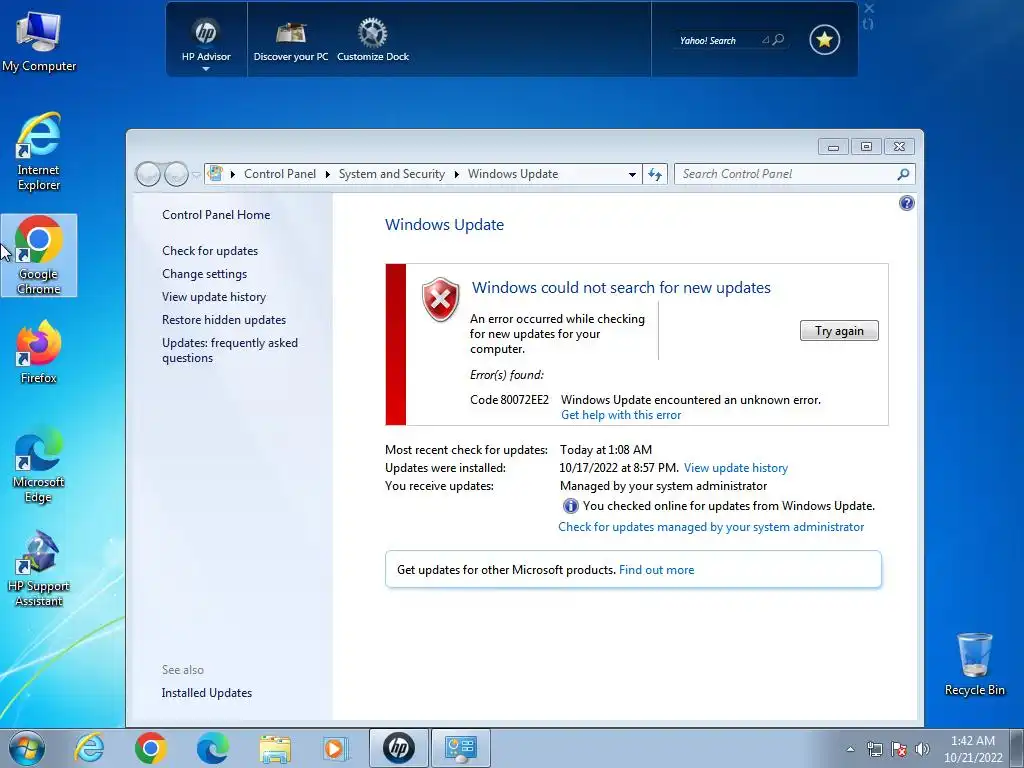The height and width of the screenshot is (768, 1024).
Task: Open My Computer desktop icon
Action: (39, 41)
